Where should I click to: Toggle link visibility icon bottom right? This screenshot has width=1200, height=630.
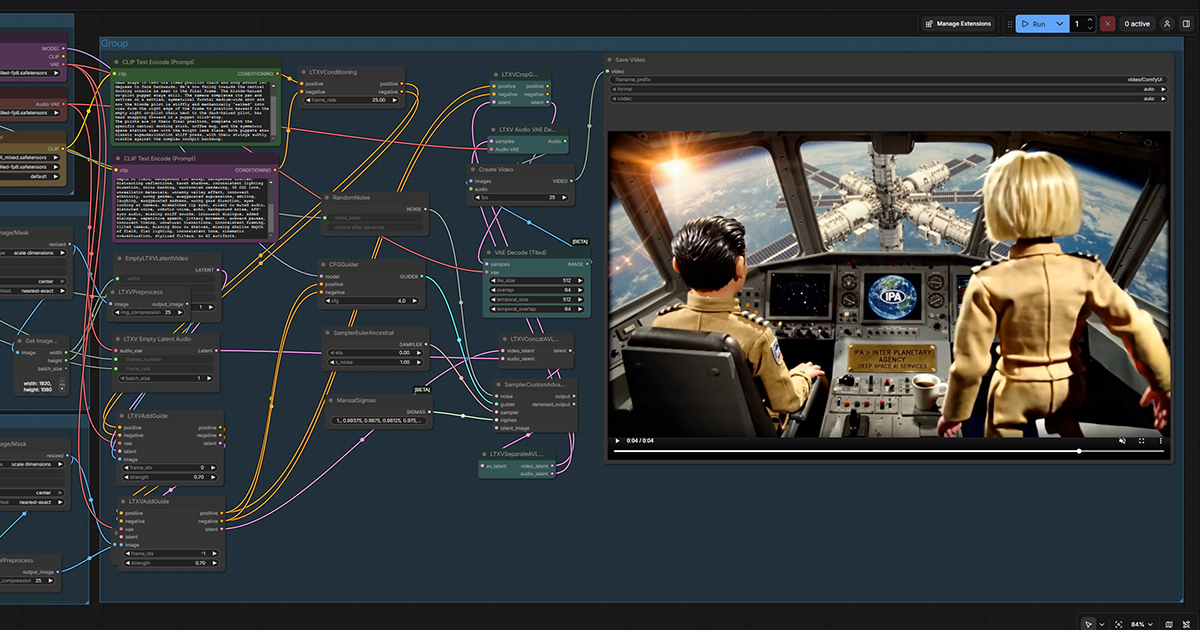point(1186,623)
